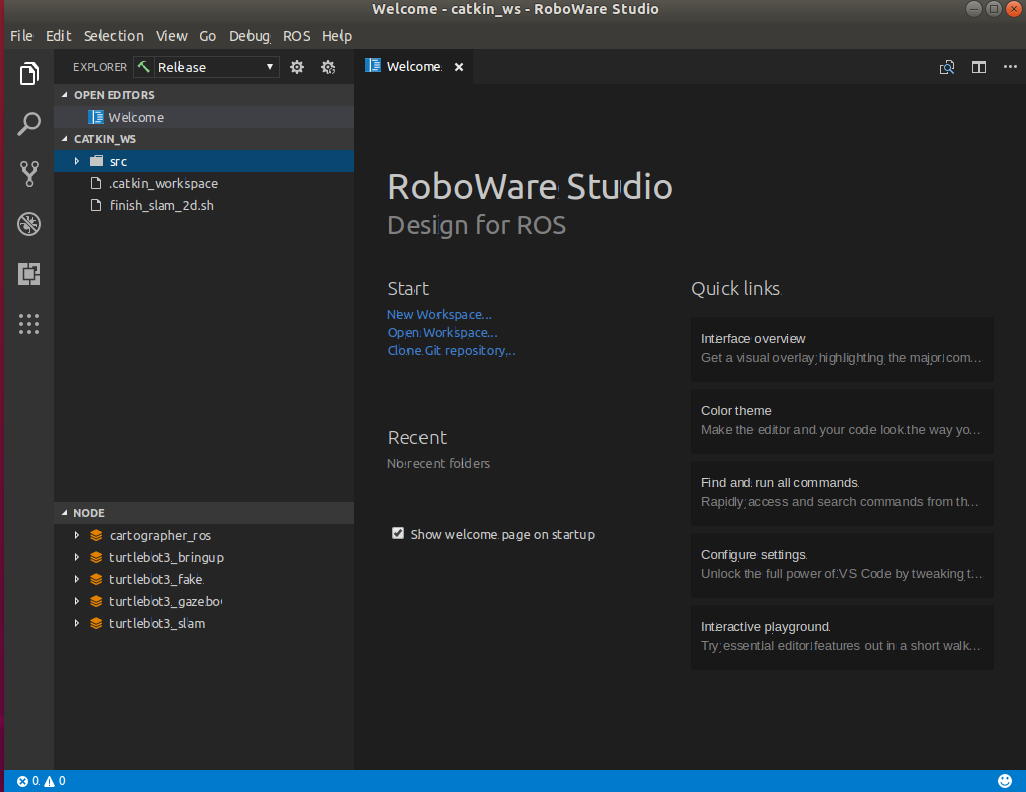Expand the cartographer_ros node arrow
The image size is (1026, 792).
77,535
